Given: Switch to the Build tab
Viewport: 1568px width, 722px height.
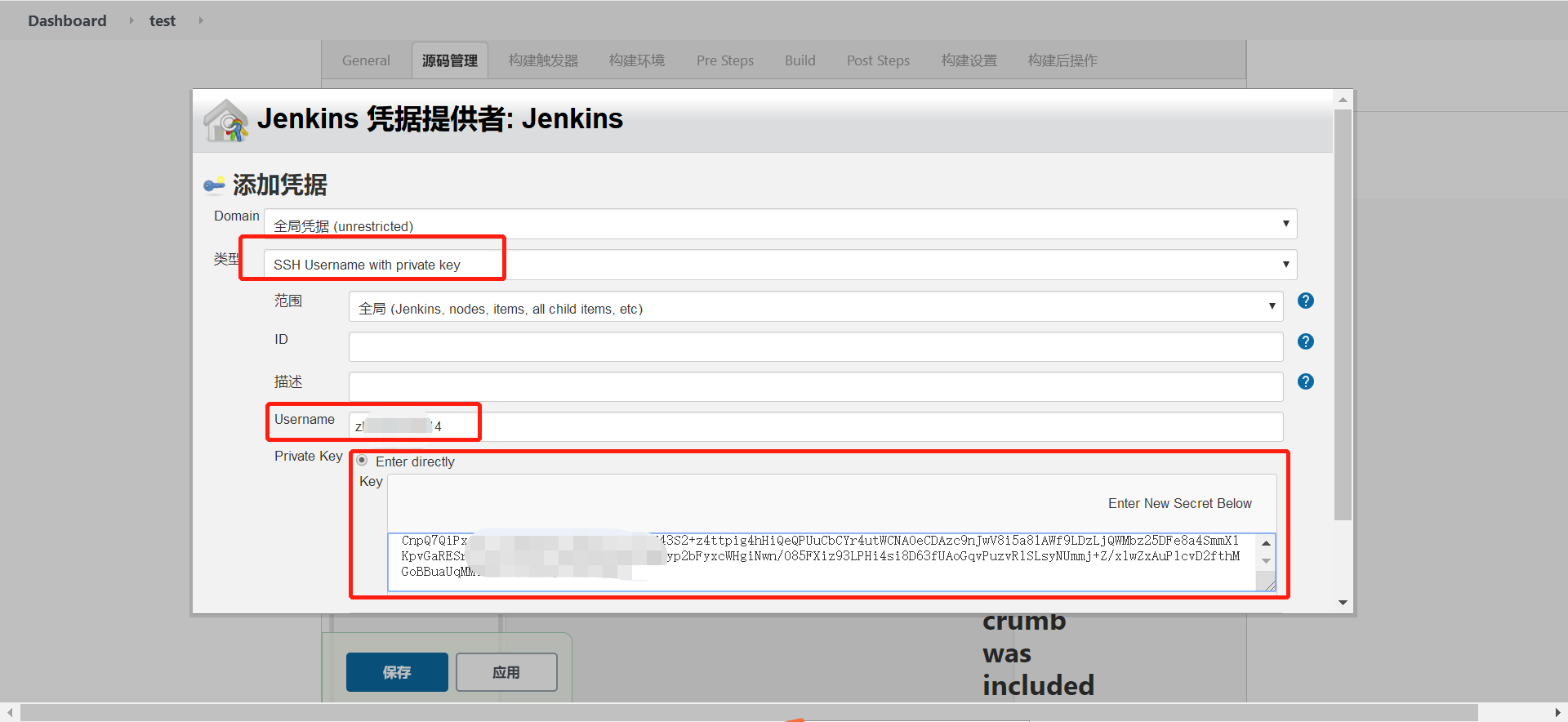Looking at the screenshot, I should coord(800,60).
